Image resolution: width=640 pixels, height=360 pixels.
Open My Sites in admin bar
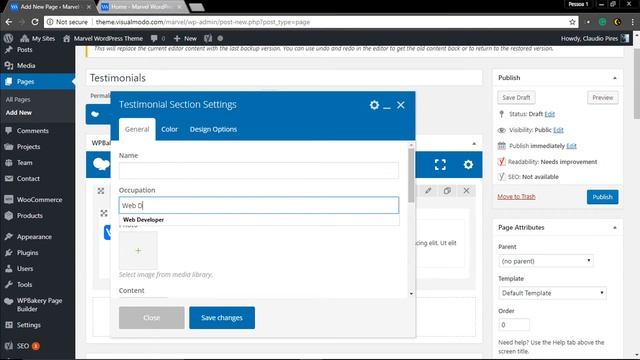pos(38,38)
